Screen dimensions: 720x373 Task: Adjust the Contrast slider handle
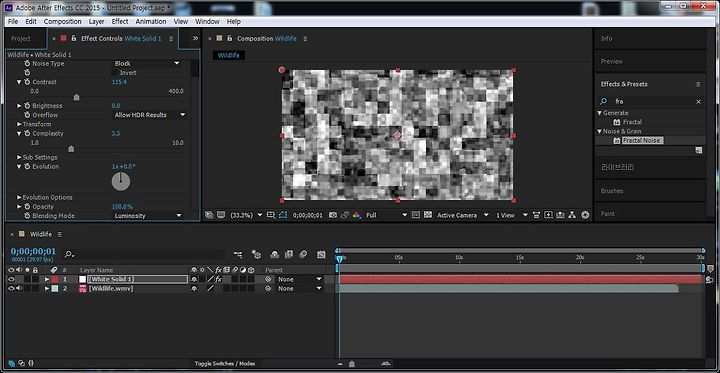pyautogui.click(x=76, y=97)
